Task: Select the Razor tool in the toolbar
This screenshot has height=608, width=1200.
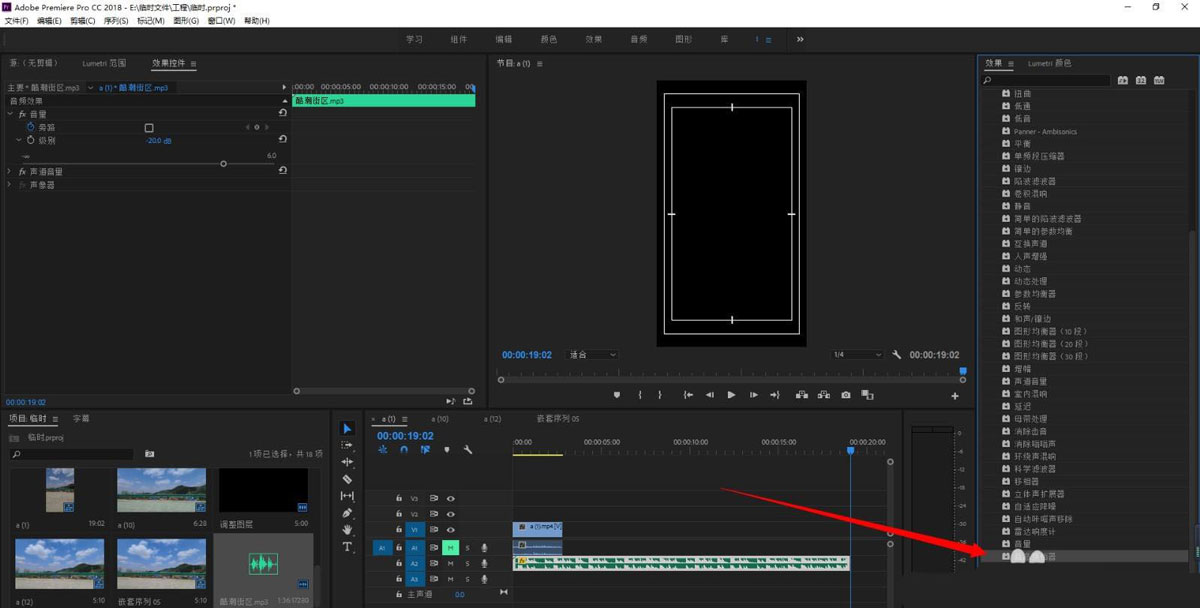Action: (347, 479)
